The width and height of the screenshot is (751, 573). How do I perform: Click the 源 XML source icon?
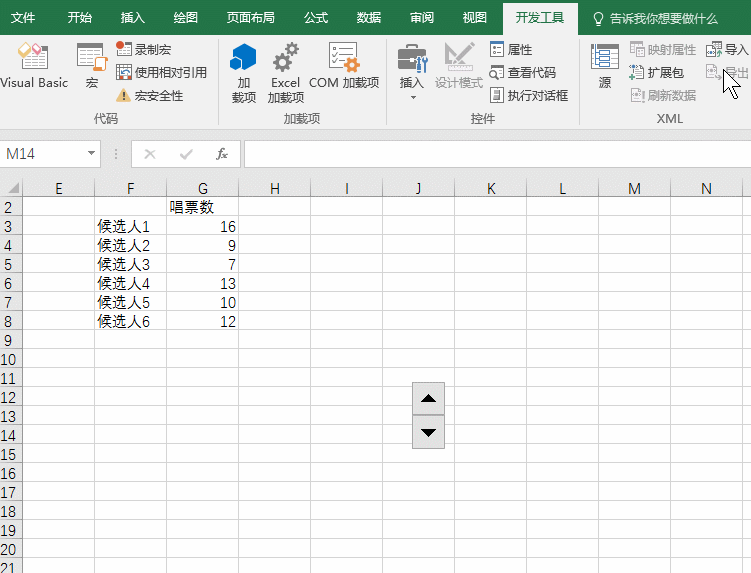605,66
